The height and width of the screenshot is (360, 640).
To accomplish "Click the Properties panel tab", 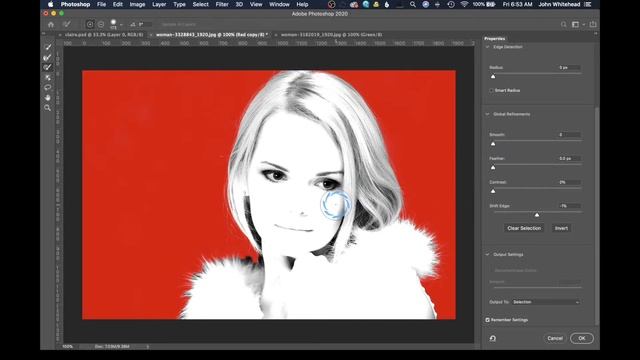I will point(495,39).
